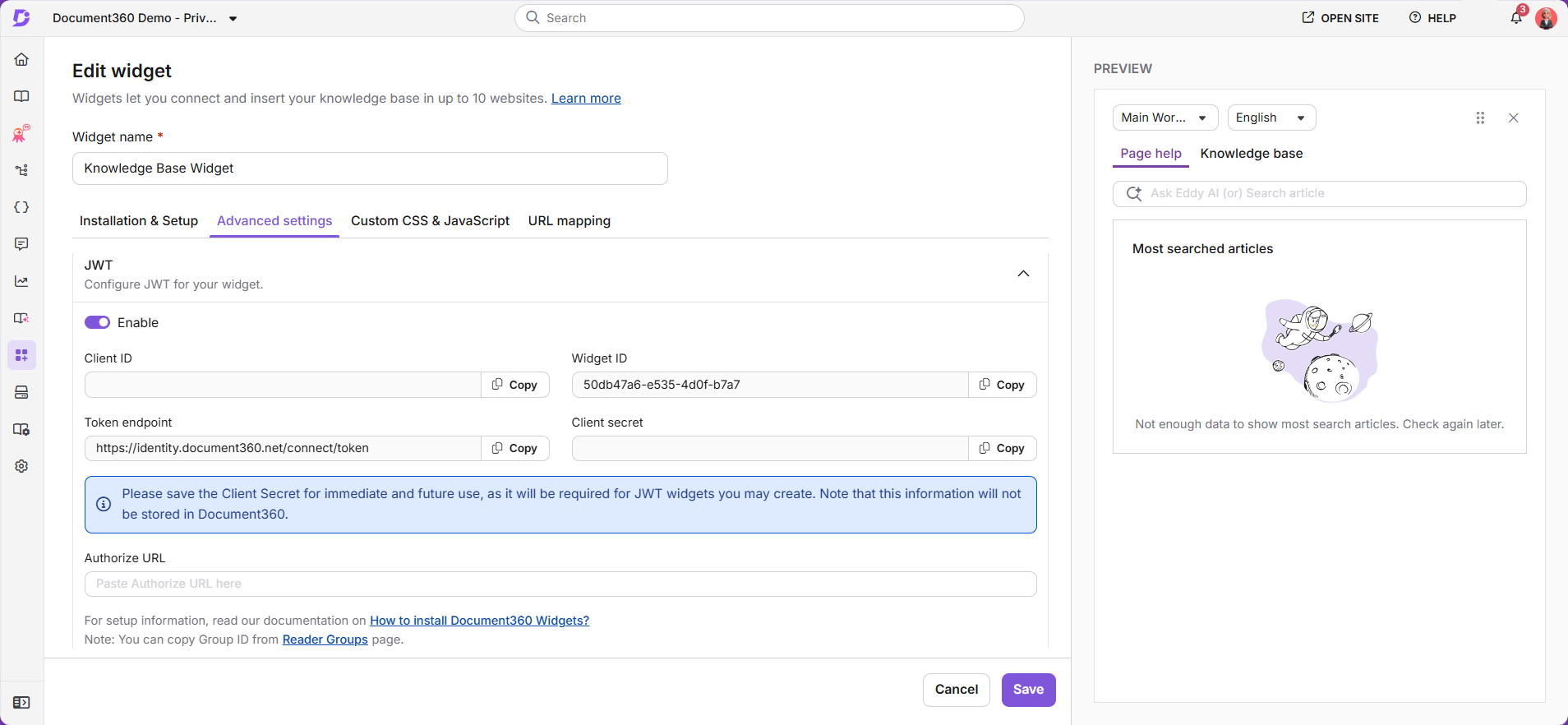Click the Token endpoint text field
Screen dimensions: 1568x725
283,448
